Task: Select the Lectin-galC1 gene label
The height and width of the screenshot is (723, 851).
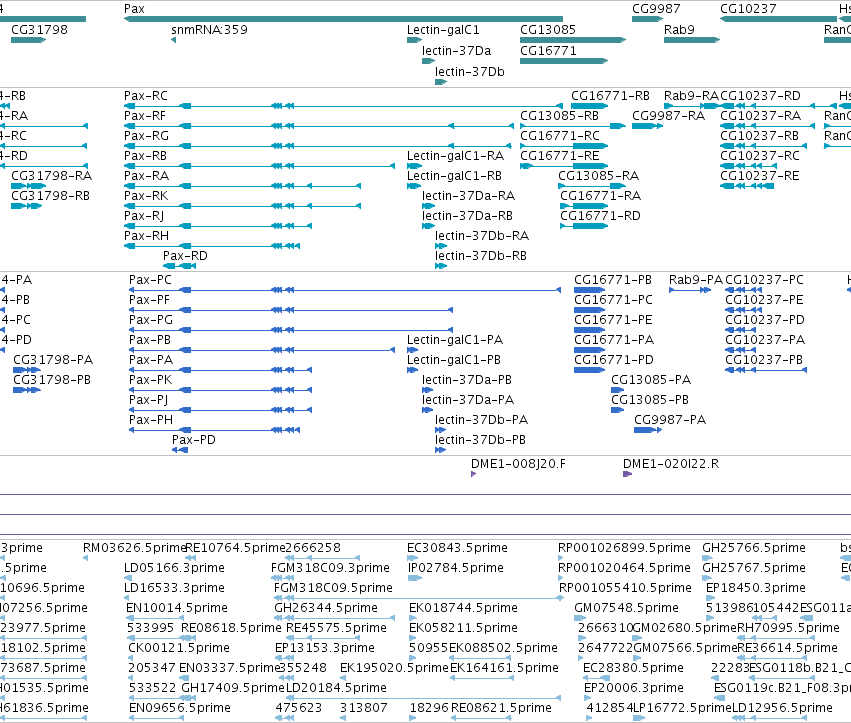Action: point(443,30)
